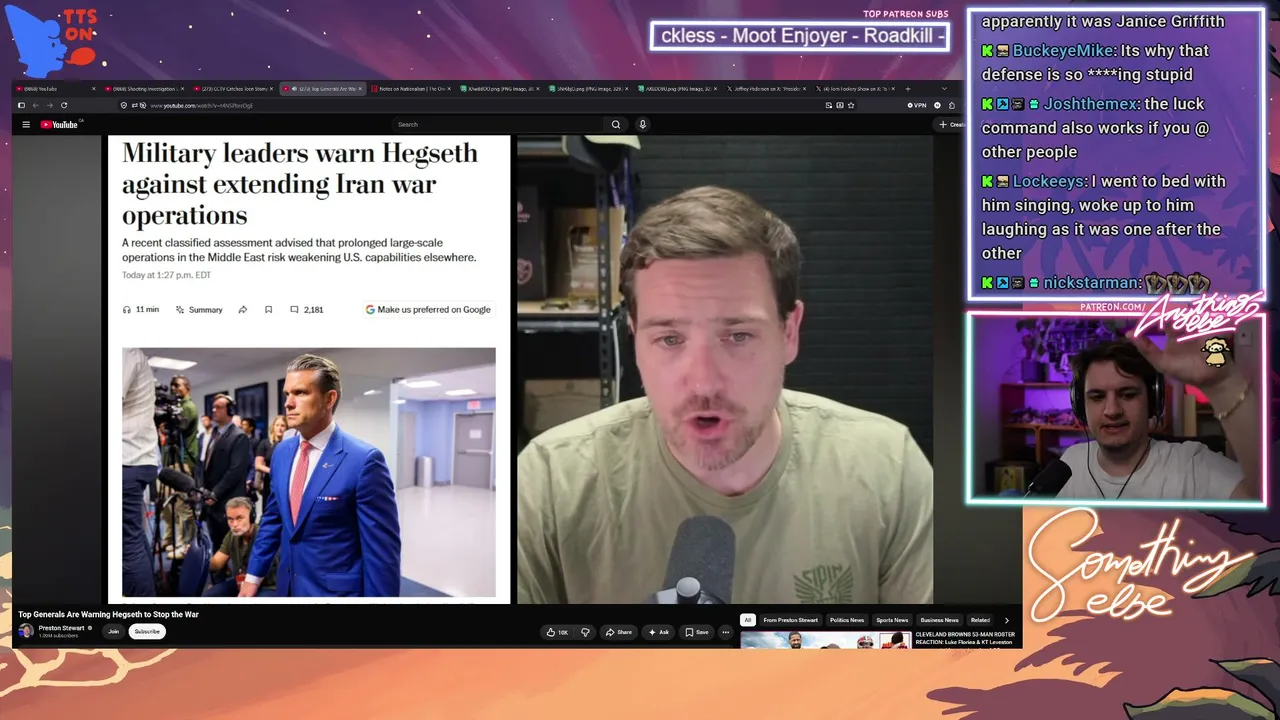Open the Create button on YouTube
1280x720 pixels.
[950, 125]
